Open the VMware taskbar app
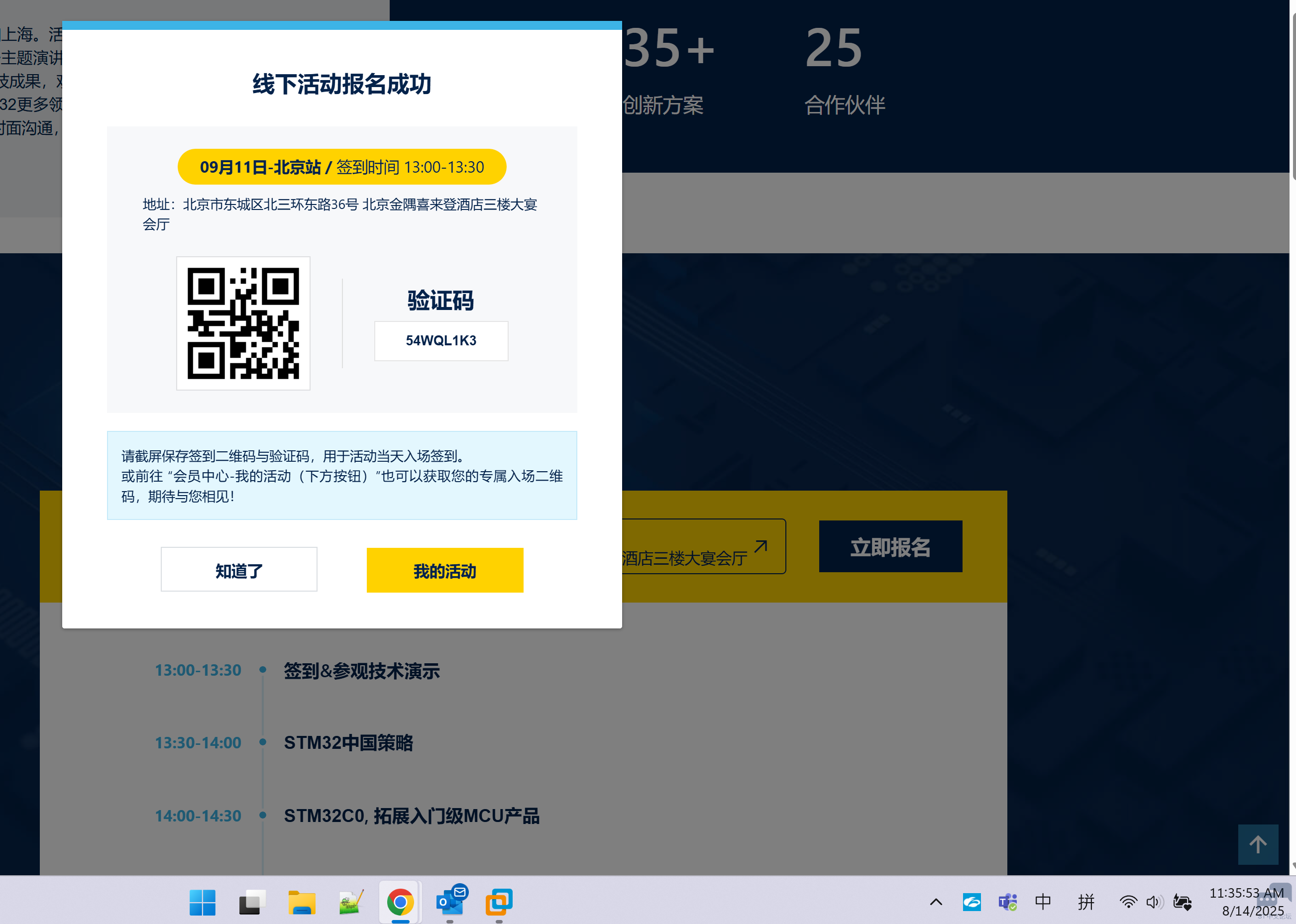1296x924 pixels. (499, 903)
